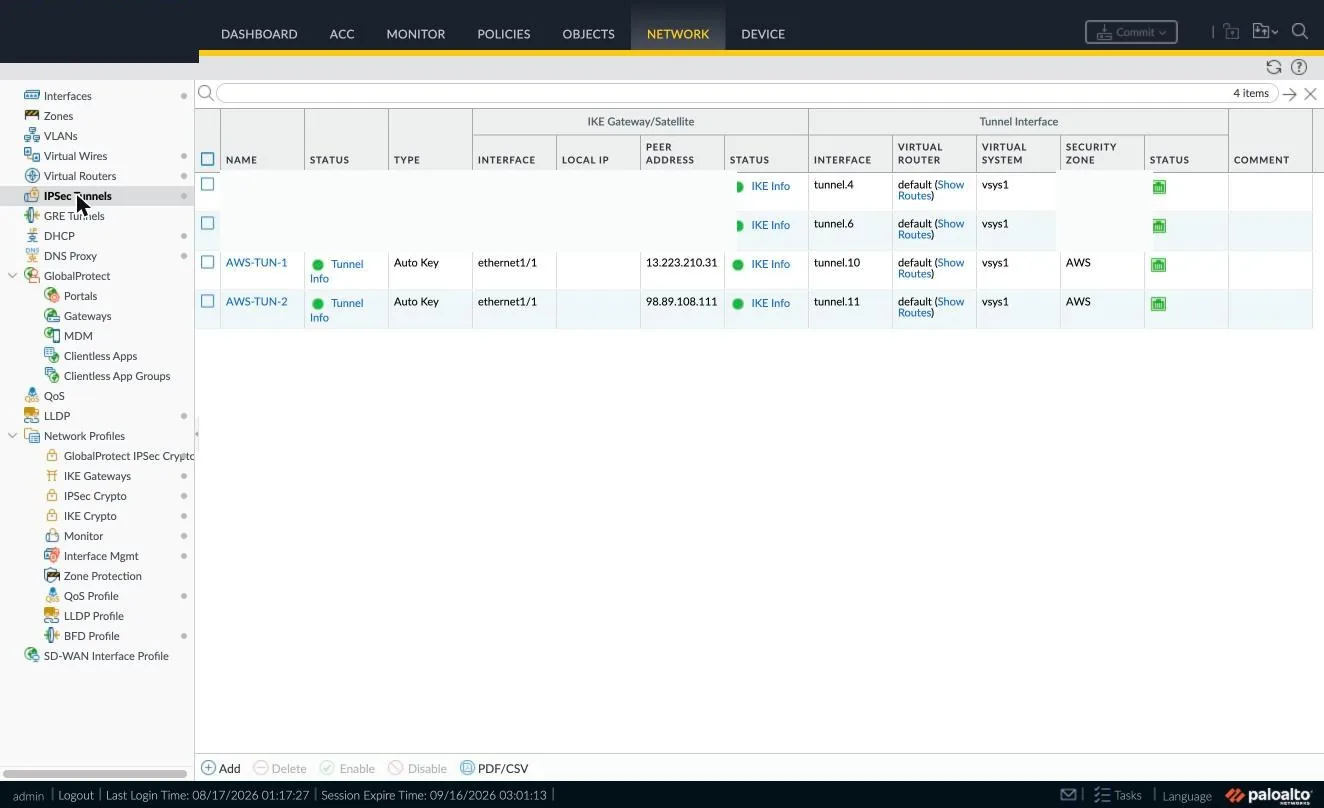Open the Commit dropdown
1324x808 pixels.
point(1131,32)
